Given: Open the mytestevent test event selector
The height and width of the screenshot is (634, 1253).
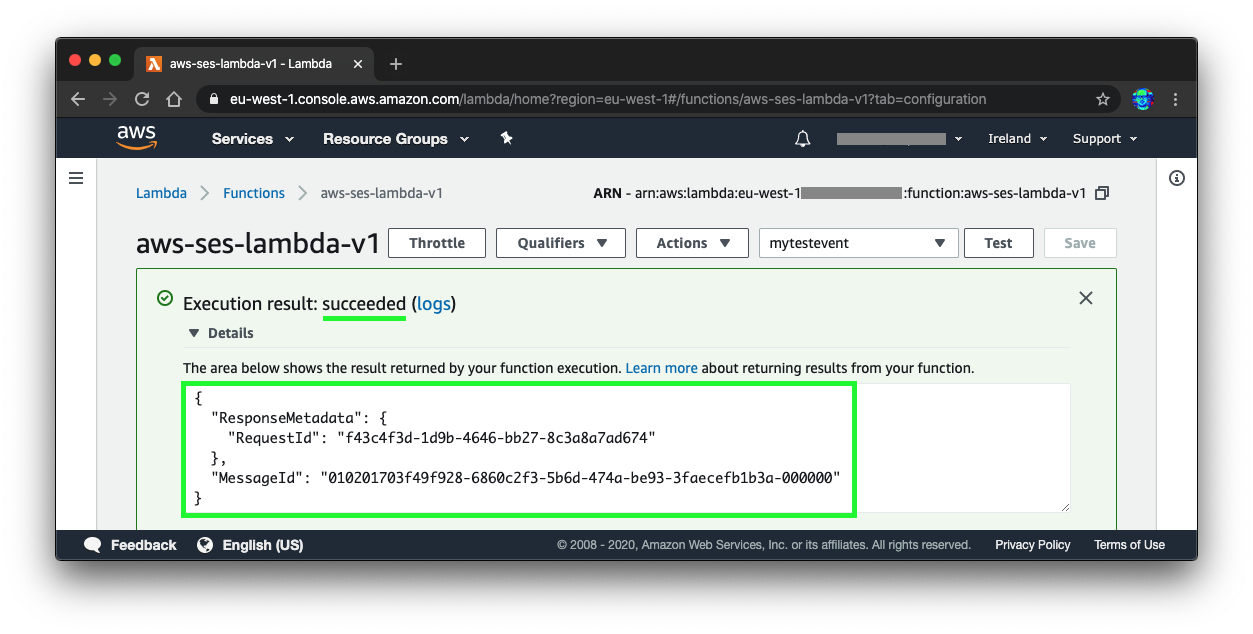Looking at the screenshot, I should [x=858, y=242].
